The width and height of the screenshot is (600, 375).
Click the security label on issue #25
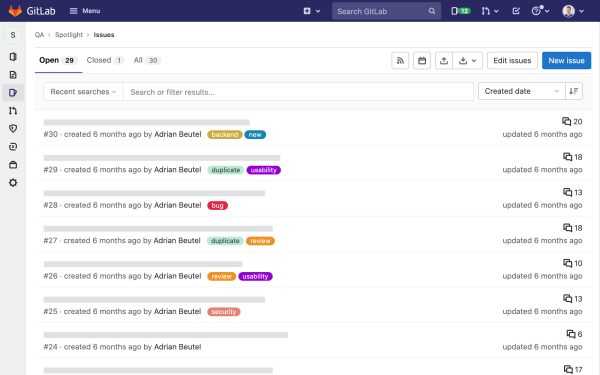point(224,312)
